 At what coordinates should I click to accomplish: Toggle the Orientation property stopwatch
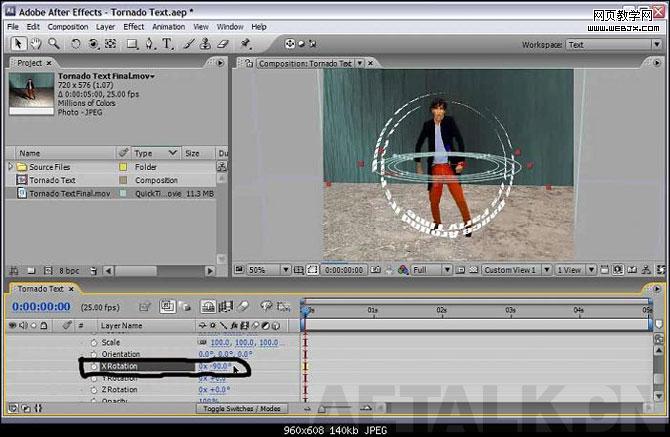coord(94,354)
